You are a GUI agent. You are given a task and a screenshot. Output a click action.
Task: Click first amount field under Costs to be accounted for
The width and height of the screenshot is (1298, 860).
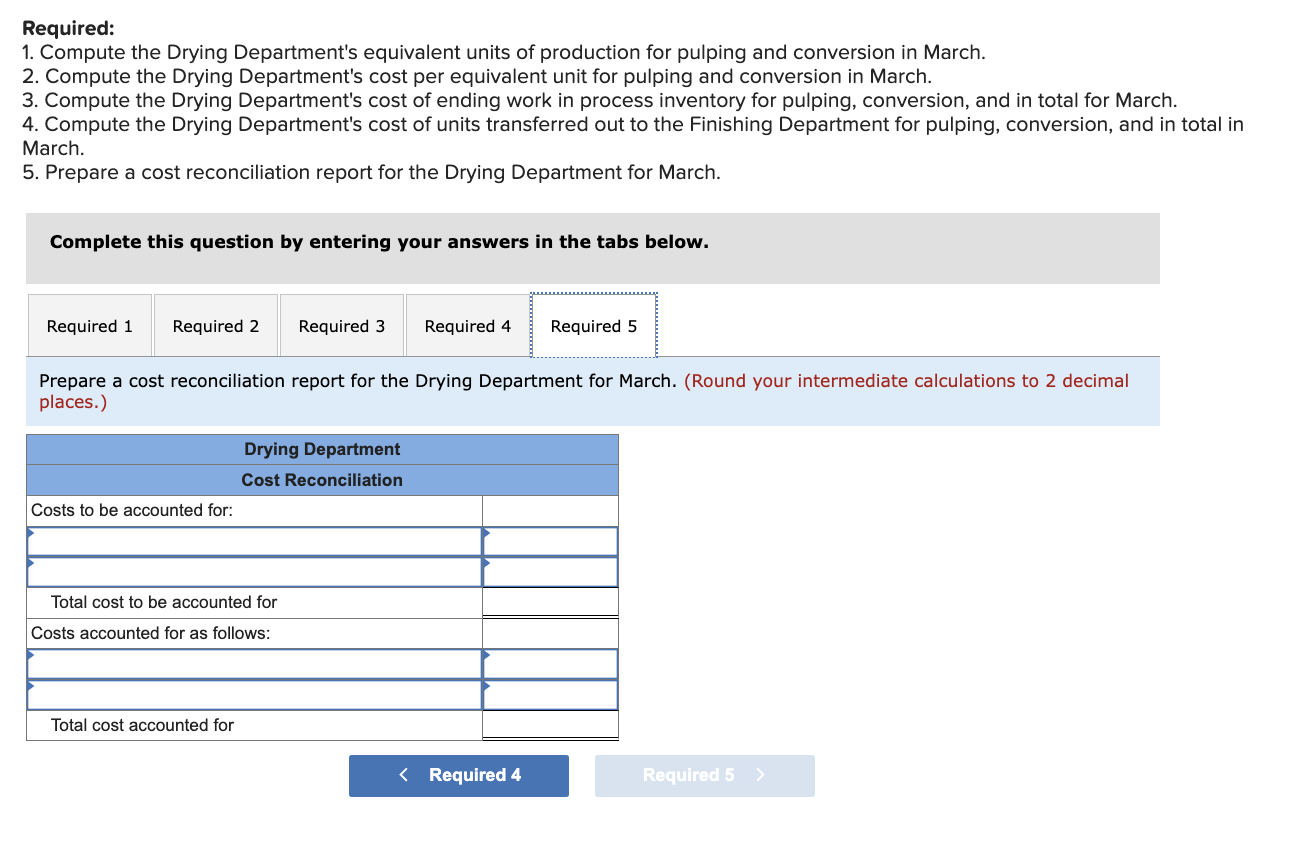pos(550,541)
